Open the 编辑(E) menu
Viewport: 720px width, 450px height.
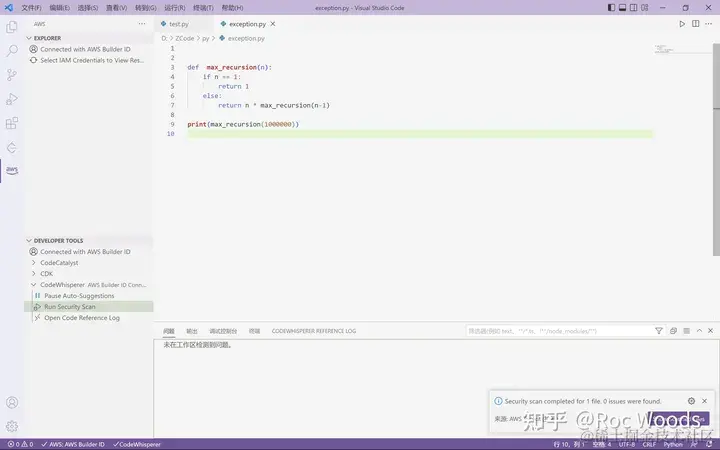[x=60, y=8]
